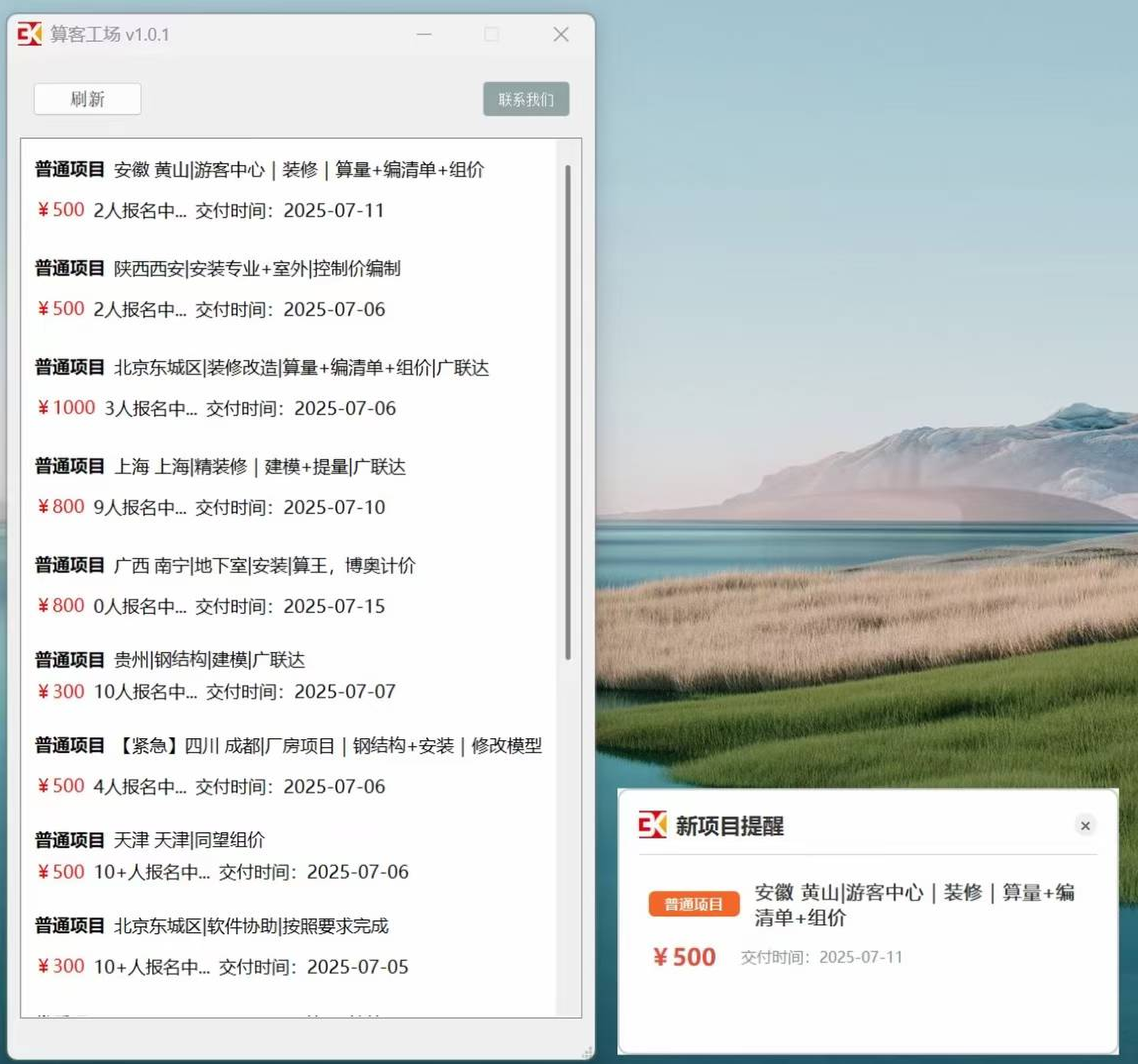Open 上海 精装修 建模+提量 project
The image size is (1138, 1064).
pos(259,467)
